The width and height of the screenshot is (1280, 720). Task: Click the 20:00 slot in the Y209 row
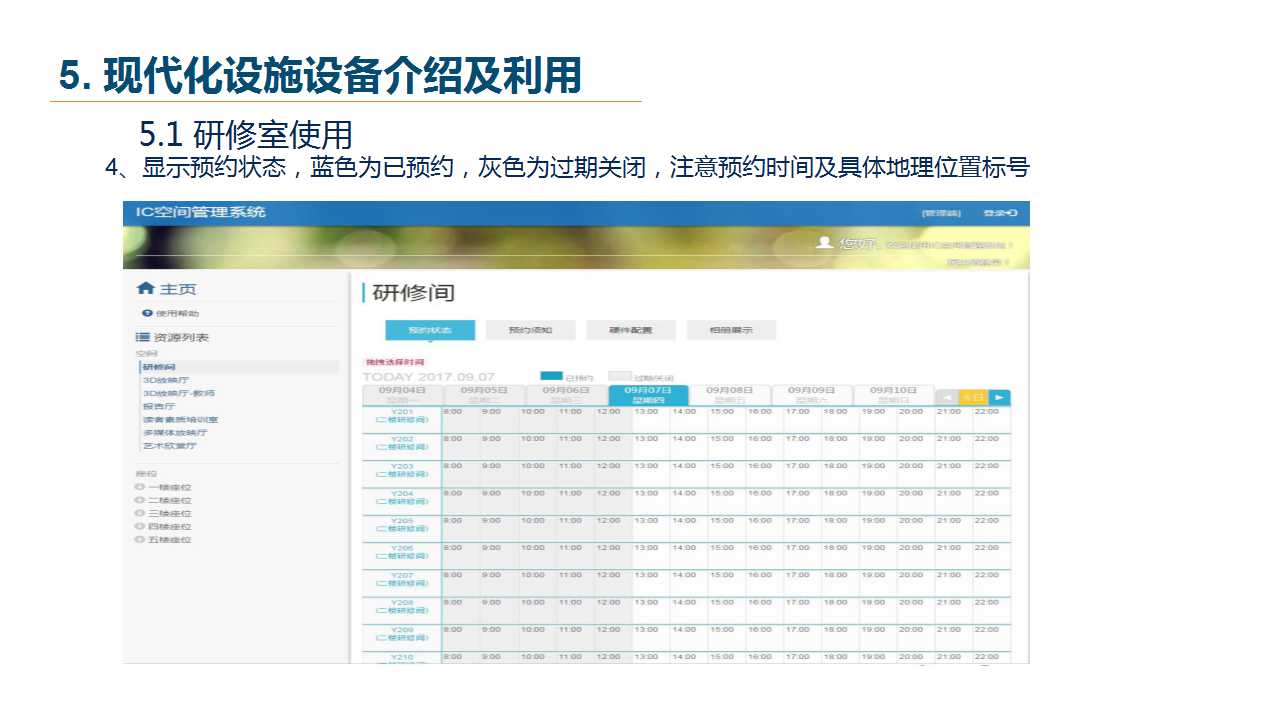pos(917,637)
